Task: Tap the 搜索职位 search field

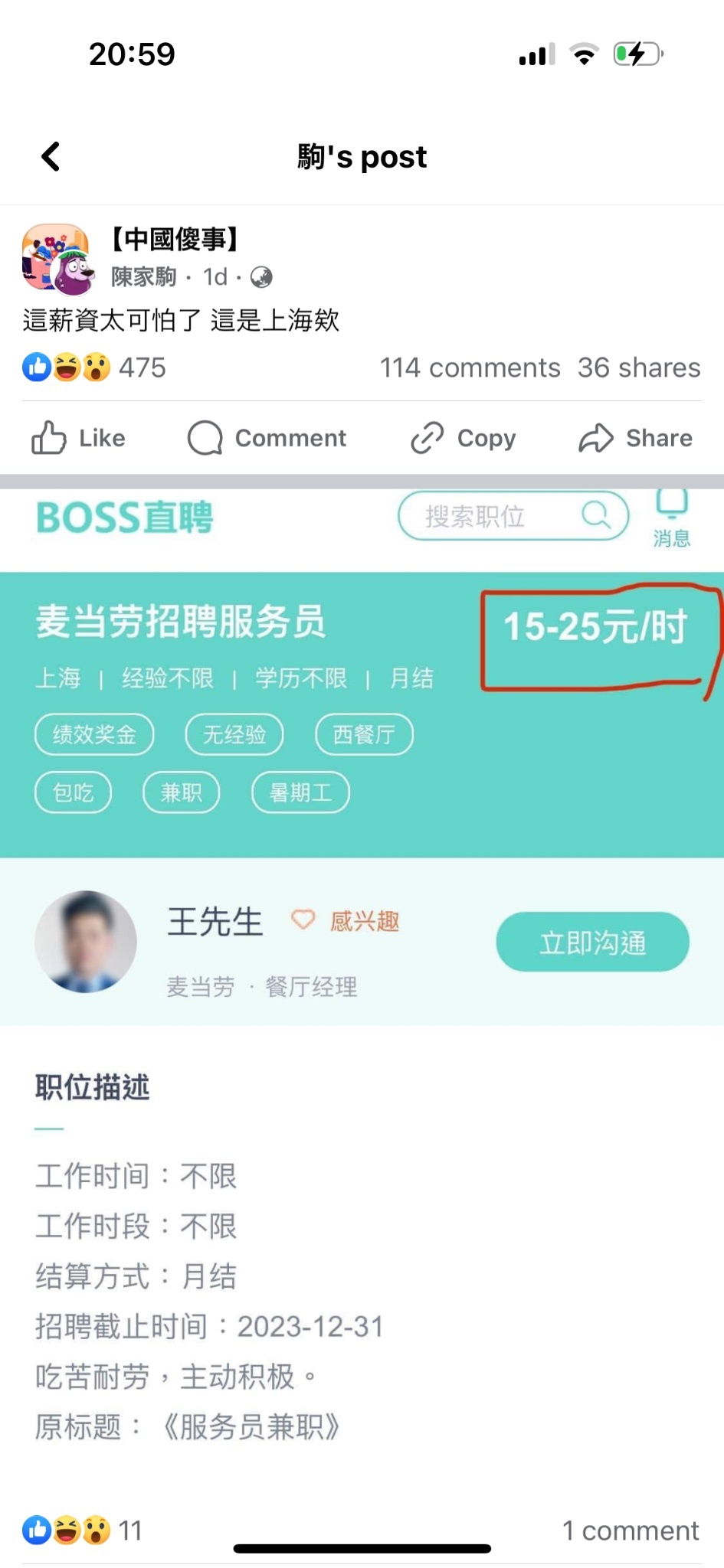Action: click(x=513, y=516)
